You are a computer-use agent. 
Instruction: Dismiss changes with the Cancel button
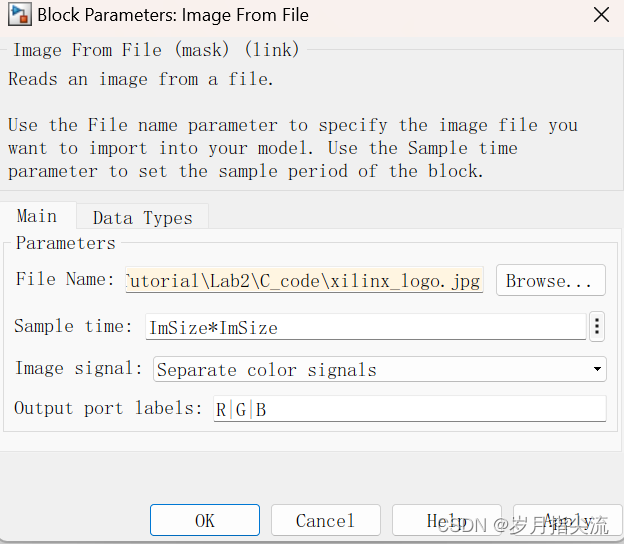click(x=326, y=520)
